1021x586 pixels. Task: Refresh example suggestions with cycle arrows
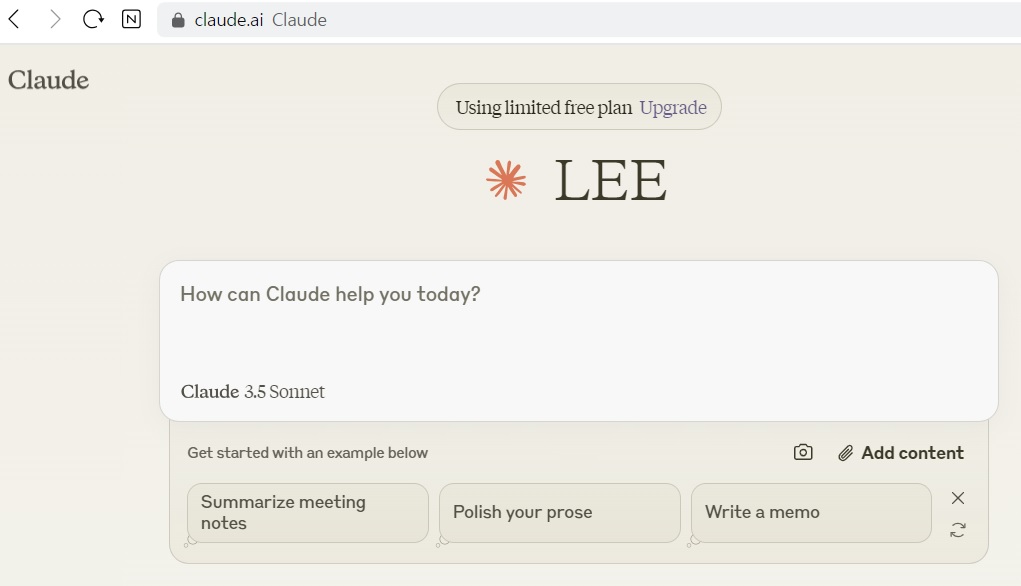(957, 530)
